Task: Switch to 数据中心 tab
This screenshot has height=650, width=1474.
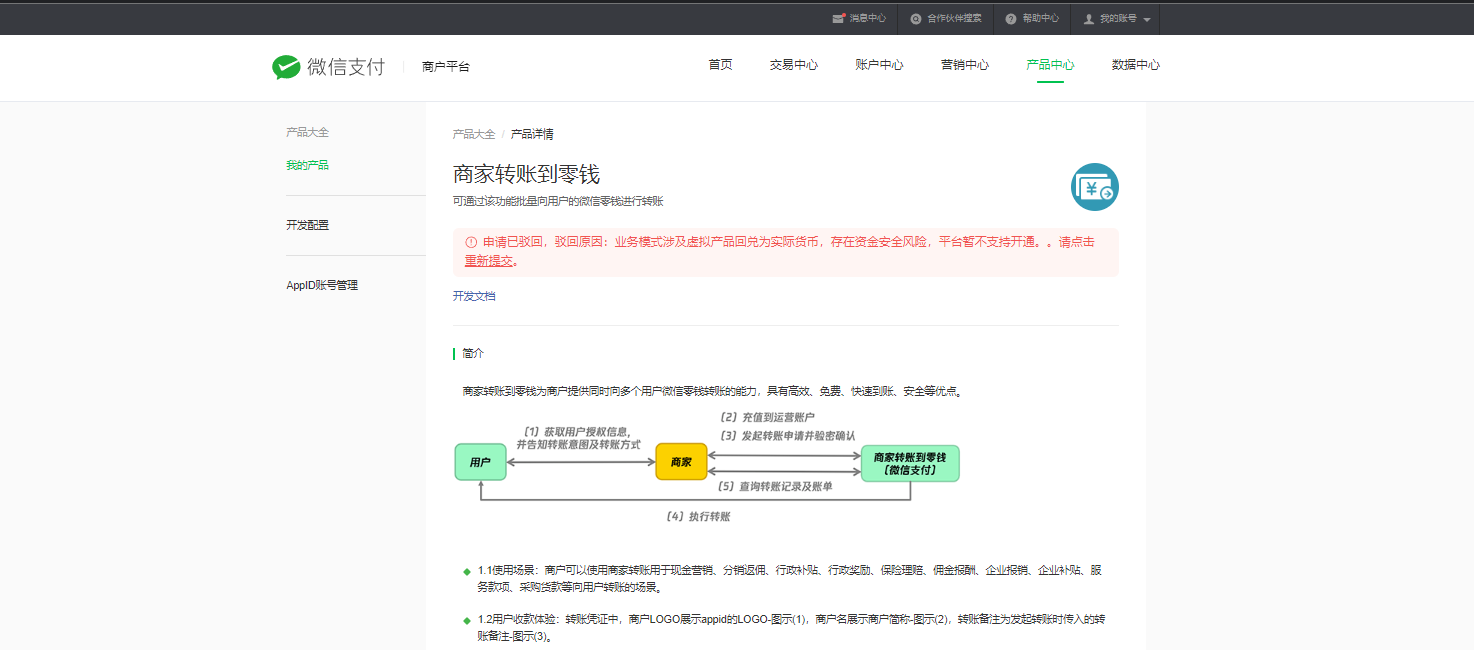Action: [x=1136, y=65]
